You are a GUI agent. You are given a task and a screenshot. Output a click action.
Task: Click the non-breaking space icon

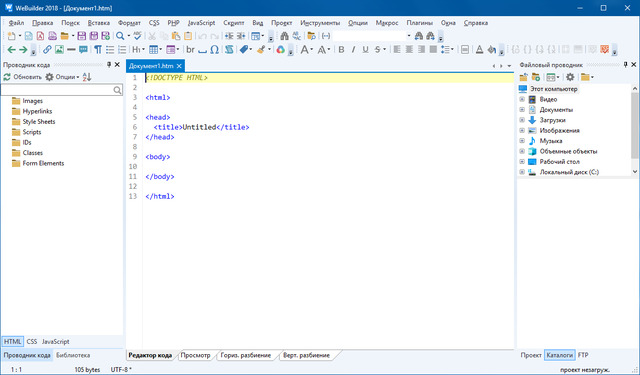pyautogui.click(x=202, y=51)
